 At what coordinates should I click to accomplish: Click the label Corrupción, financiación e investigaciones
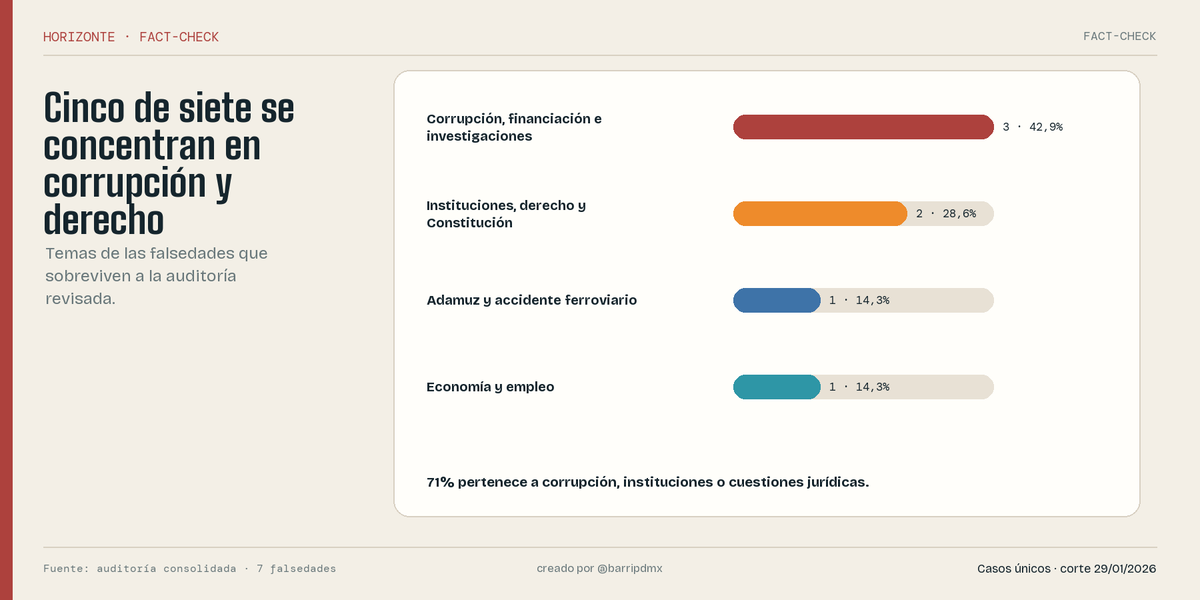pyautogui.click(x=514, y=127)
